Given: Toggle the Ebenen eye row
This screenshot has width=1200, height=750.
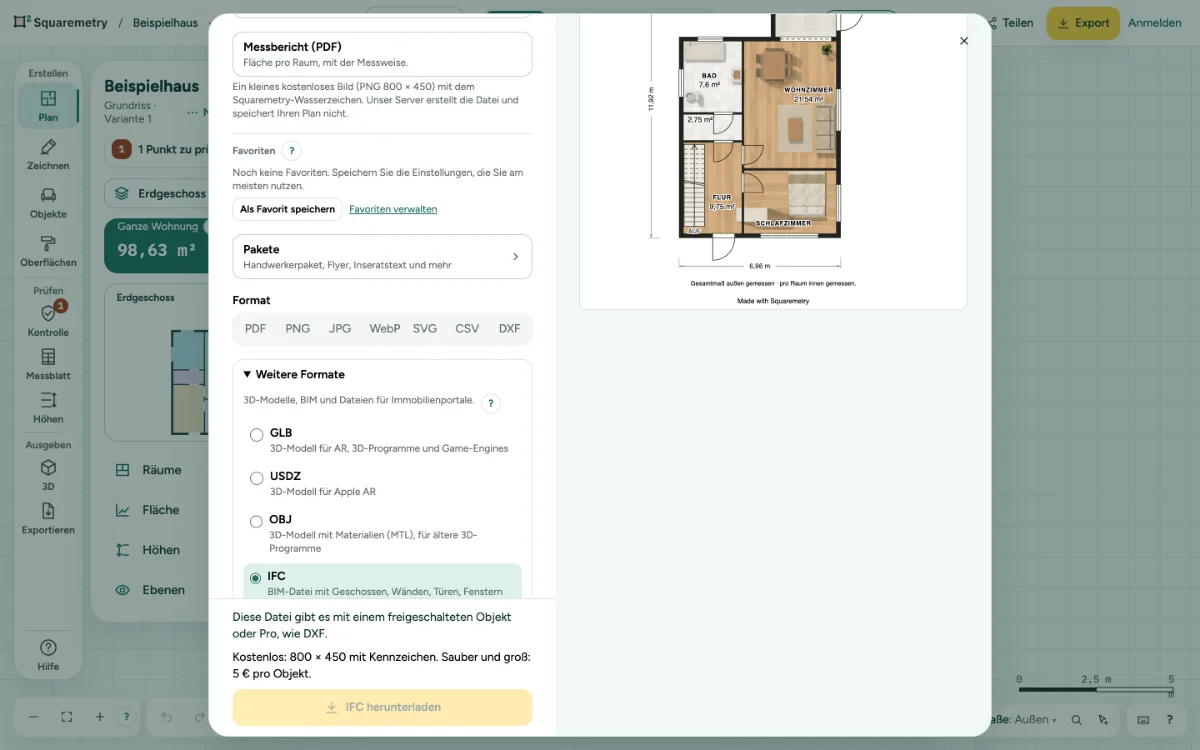Looking at the screenshot, I should 150,590.
